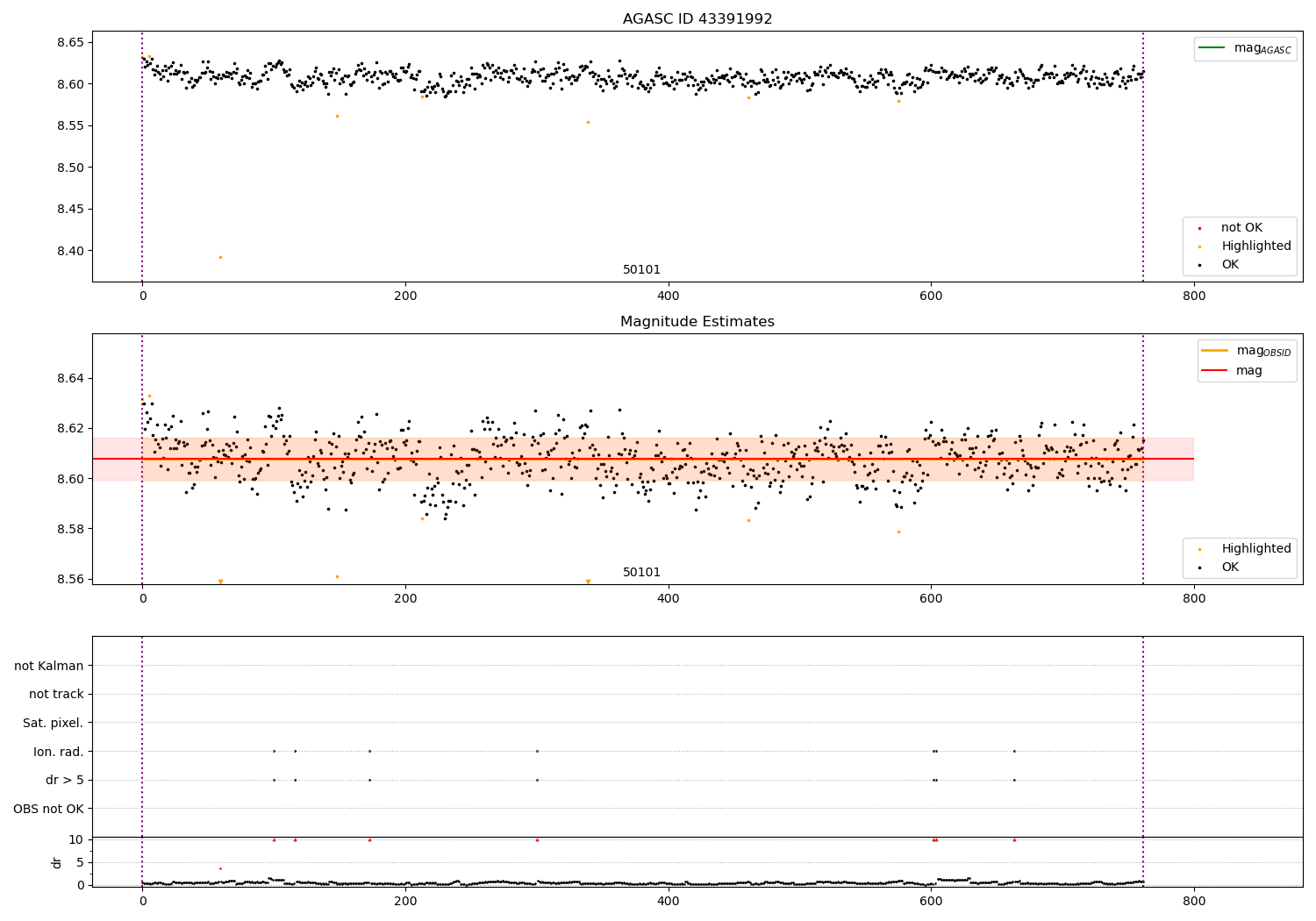Click the 'not Kalman' axis label
The width and height of the screenshot is (1316, 921).
[x=48, y=666]
